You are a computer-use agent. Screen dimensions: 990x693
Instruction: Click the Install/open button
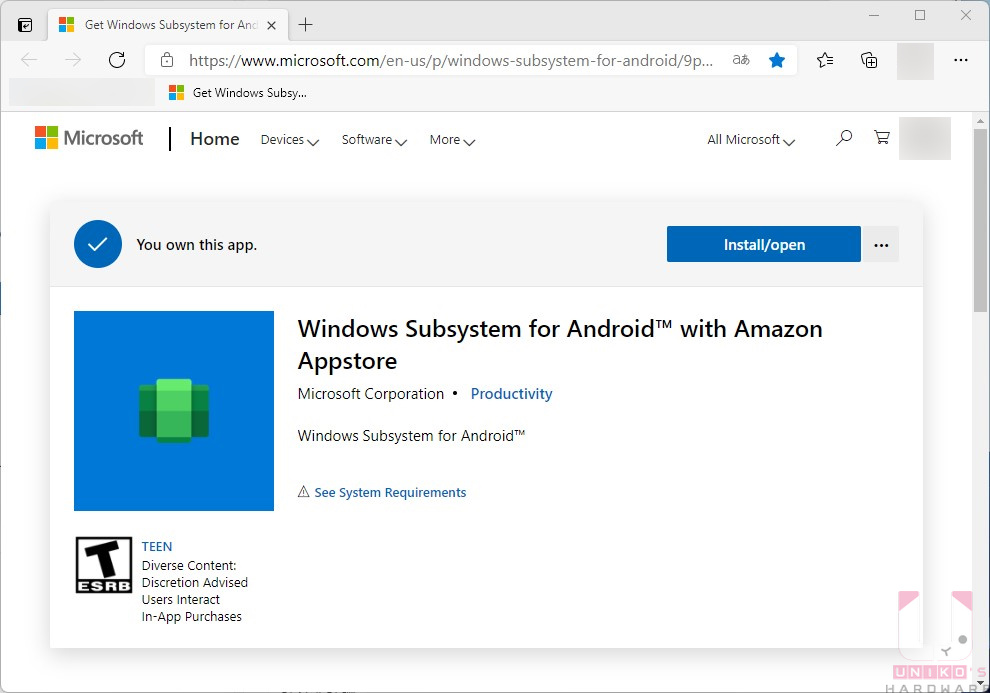[x=763, y=244]
